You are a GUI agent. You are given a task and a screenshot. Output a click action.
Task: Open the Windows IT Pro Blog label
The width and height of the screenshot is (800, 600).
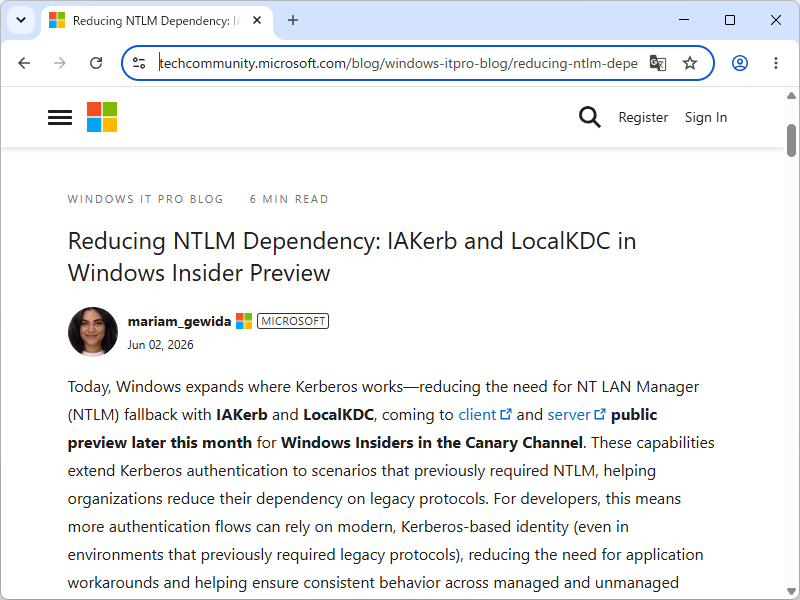tap(145, 199)
